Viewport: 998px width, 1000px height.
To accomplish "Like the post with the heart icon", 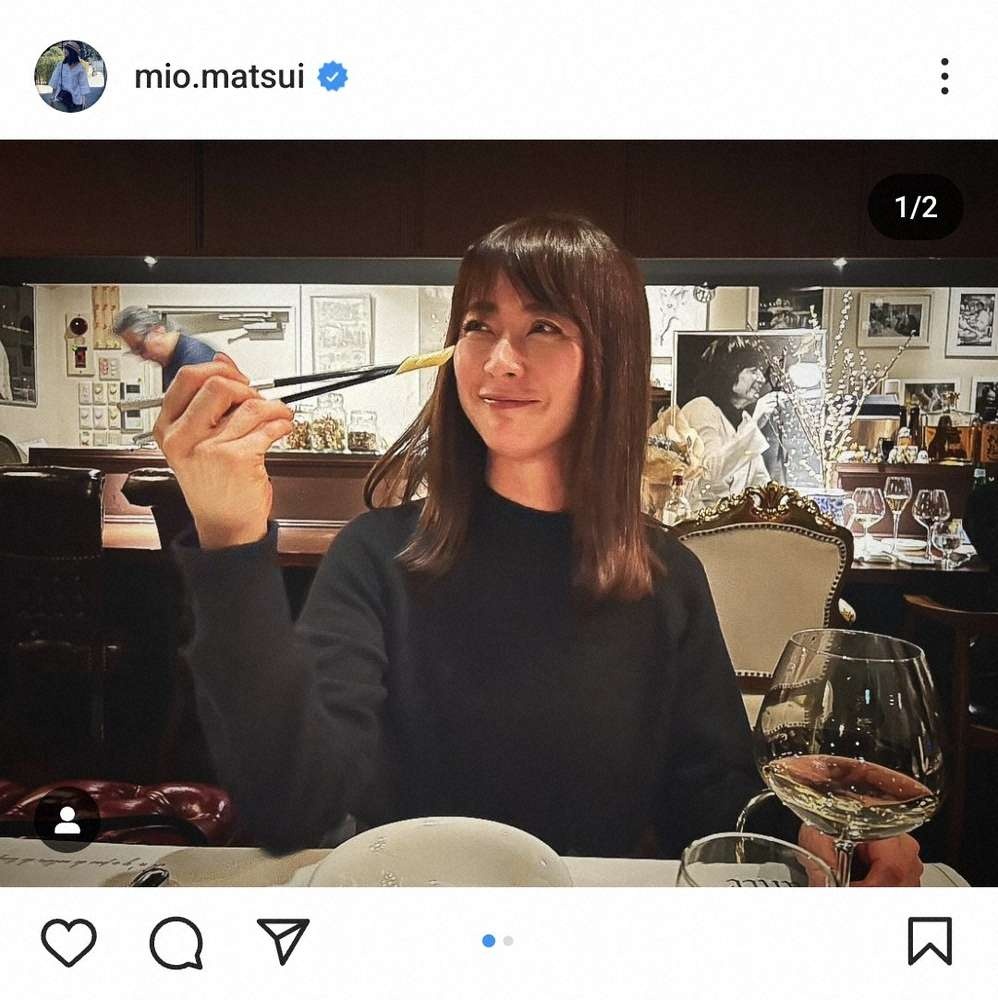I will 69,942.
